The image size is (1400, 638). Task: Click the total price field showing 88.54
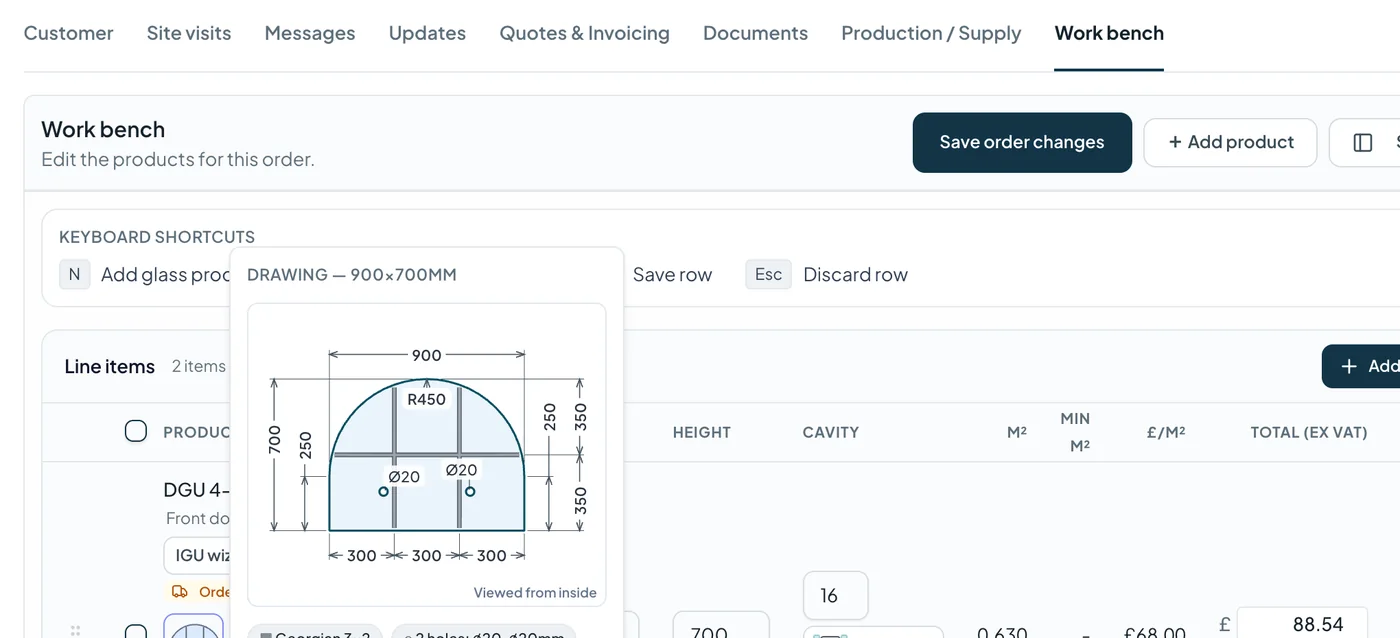click(1302, 624)
